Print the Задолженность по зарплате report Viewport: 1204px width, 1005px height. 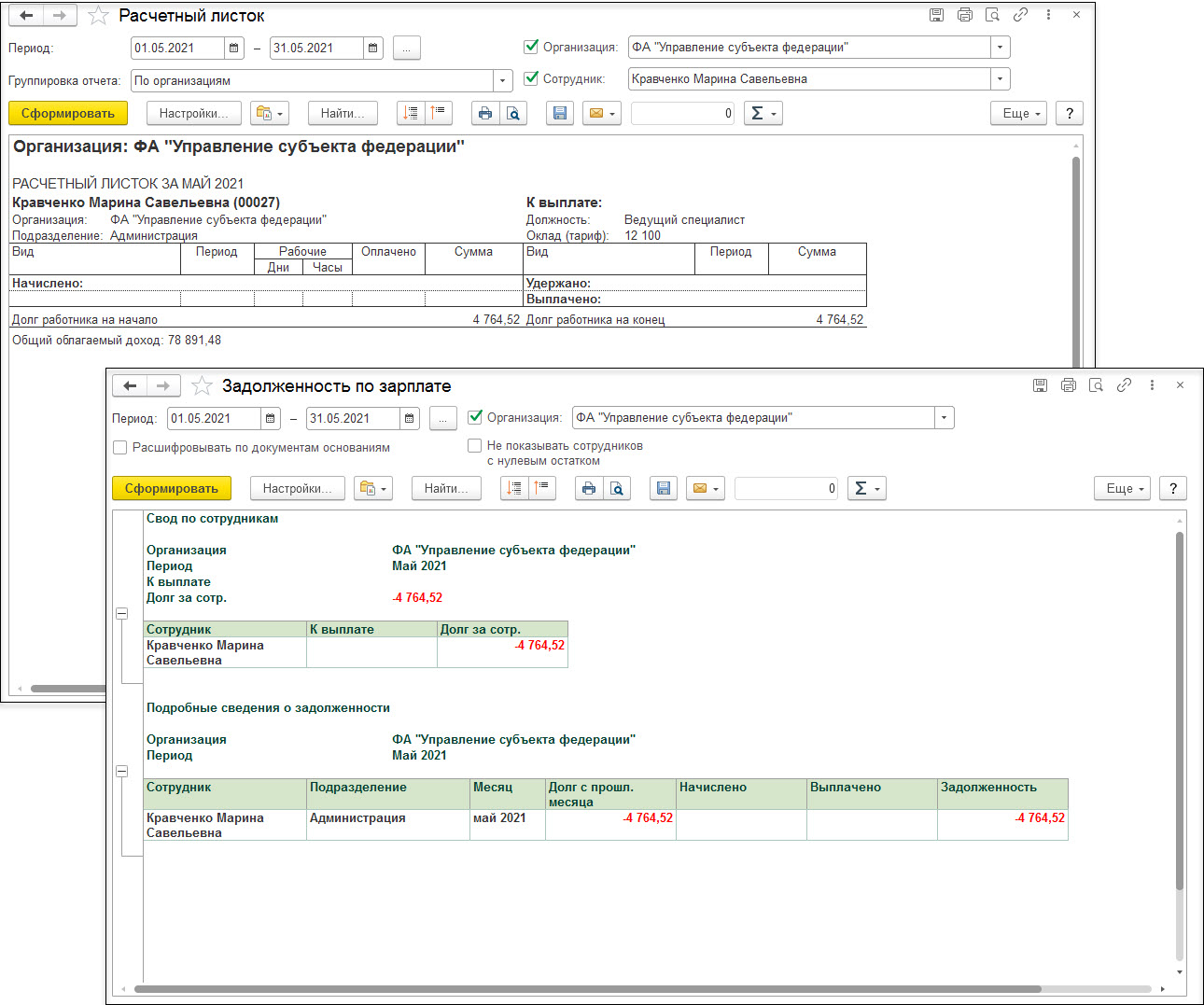(x=589, y=488)
